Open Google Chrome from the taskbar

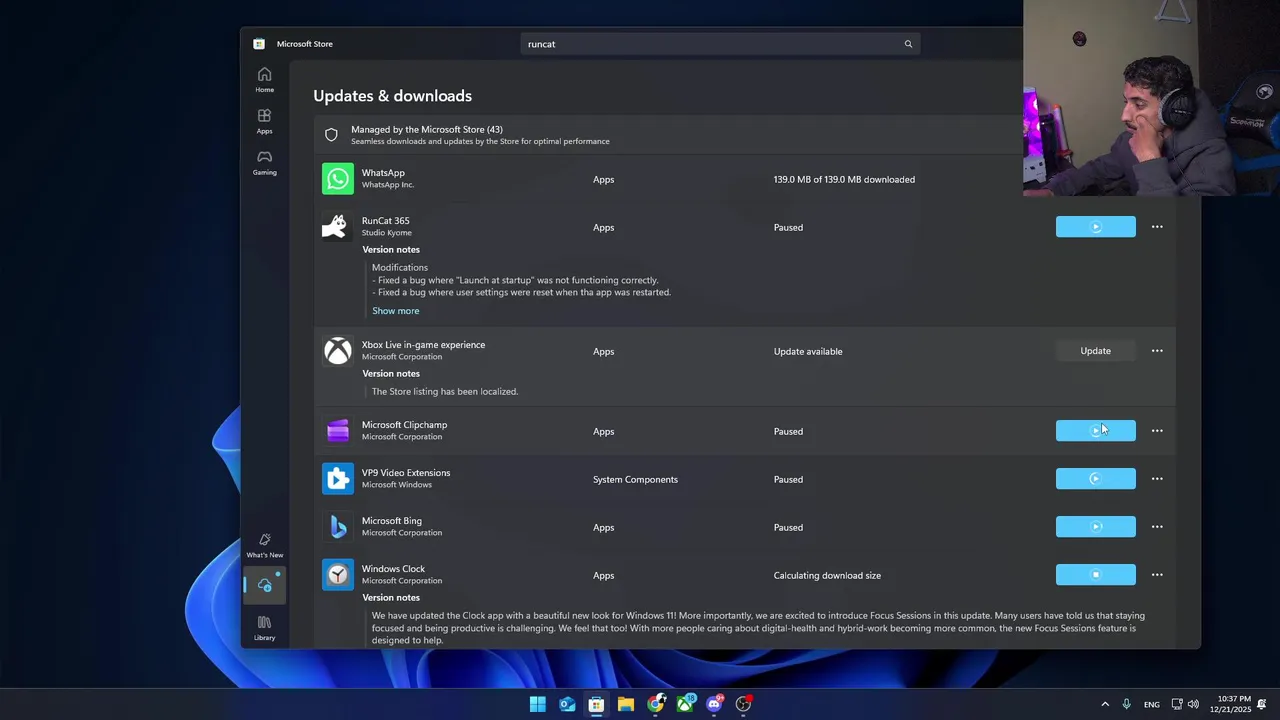pyautogui.click(x=655, y=704)
